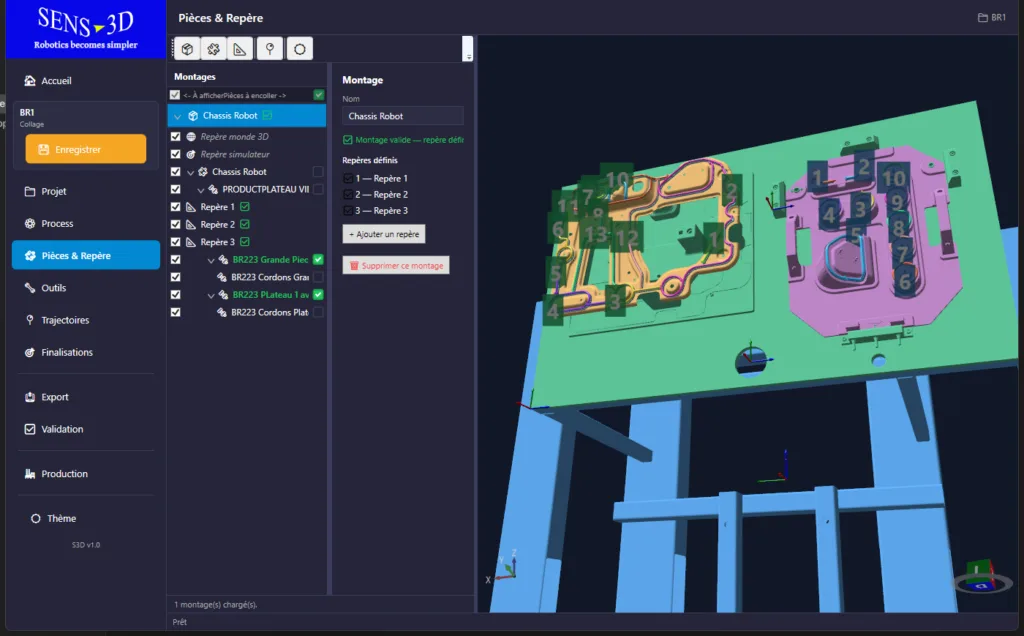Click green validation icon beside Chassis Robot montage
The width and height of the screenshot is (1024, 636).
coord(267,116)
